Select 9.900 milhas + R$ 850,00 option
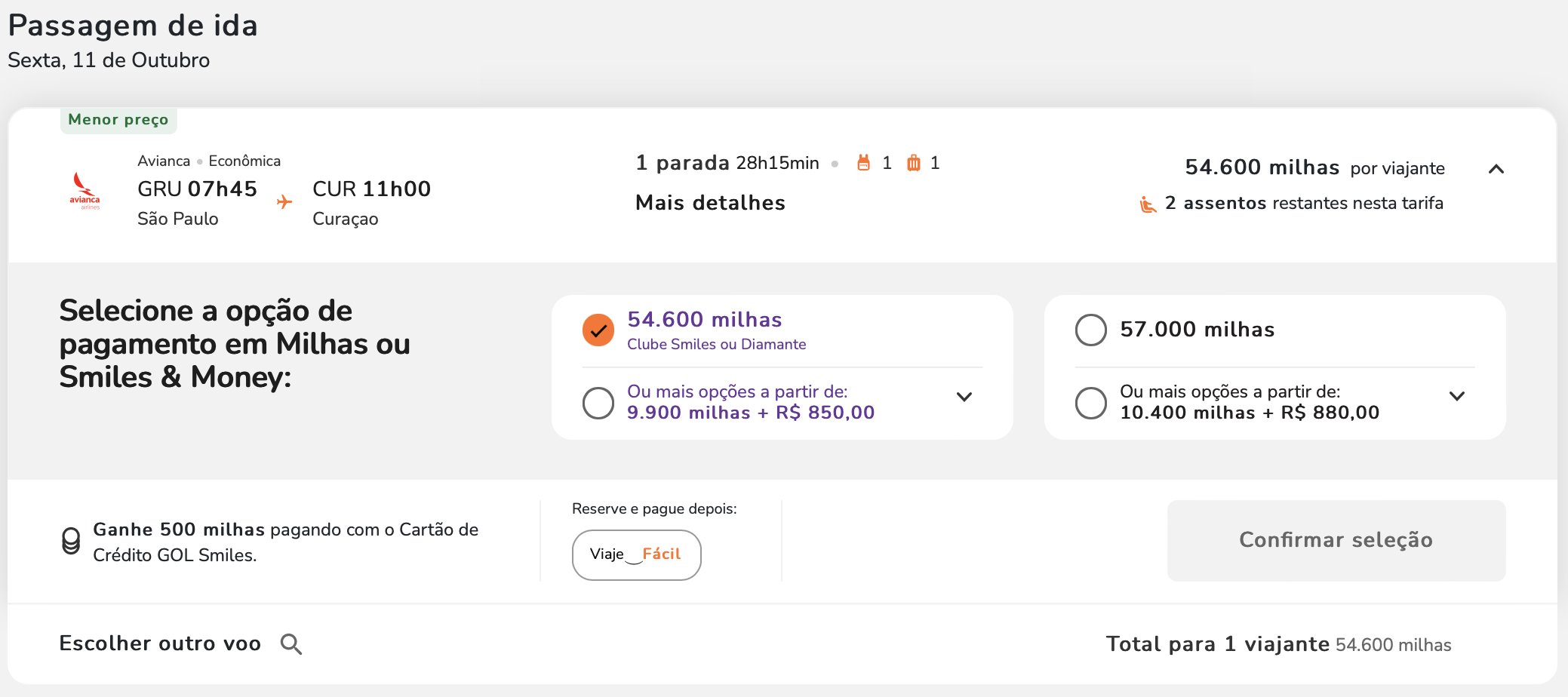This screenshot has height=697, width=1568. (598, 403)
